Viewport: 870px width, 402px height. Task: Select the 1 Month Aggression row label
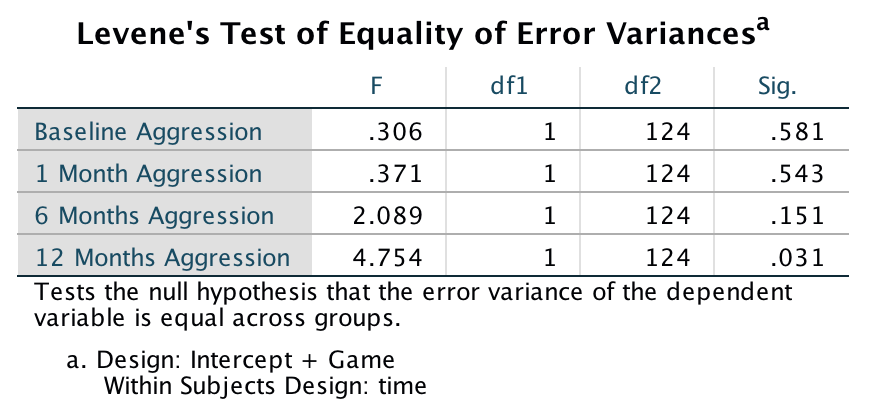click(148, 173)
